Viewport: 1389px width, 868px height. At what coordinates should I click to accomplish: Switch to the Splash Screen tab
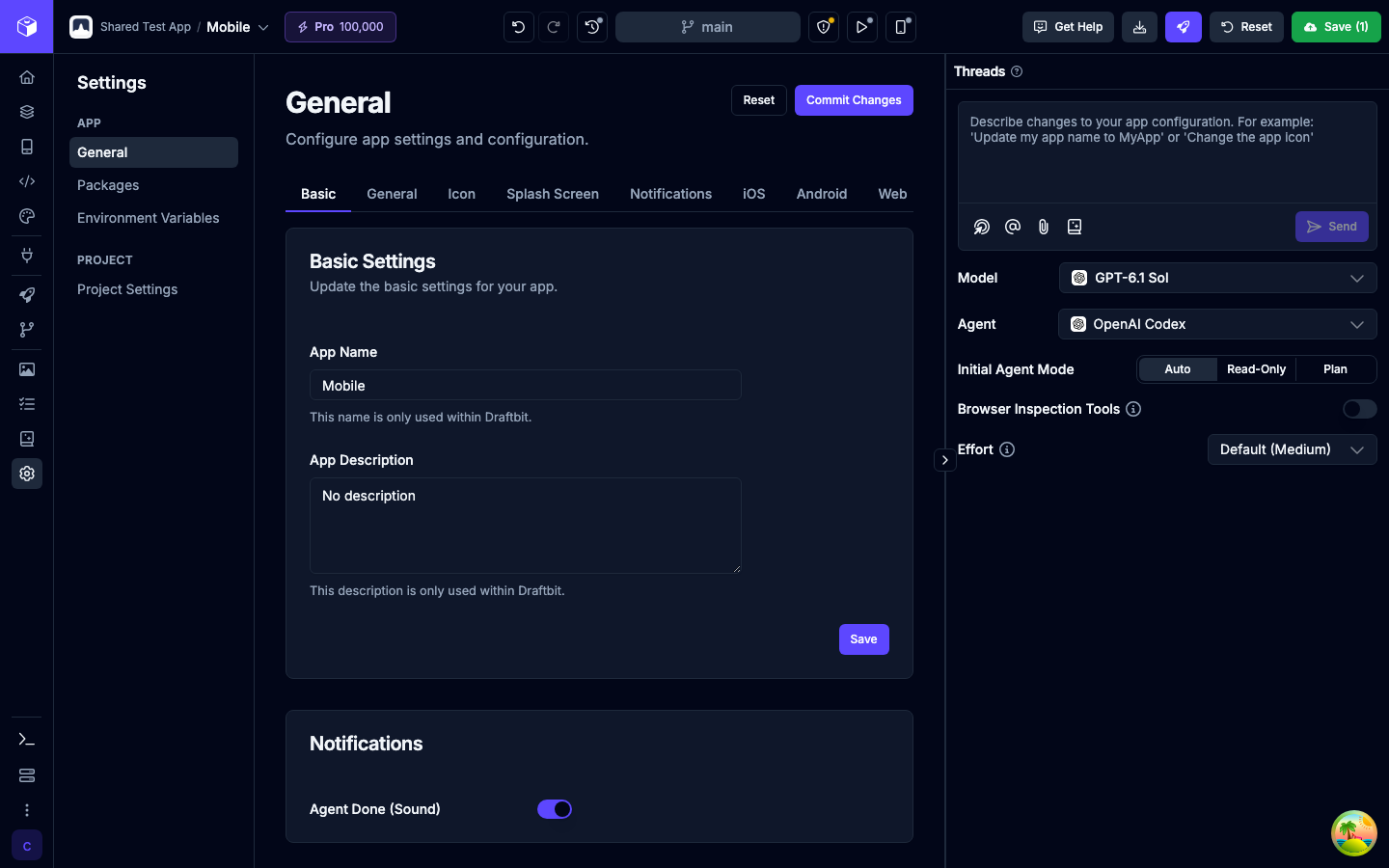[x=553, y=194]
